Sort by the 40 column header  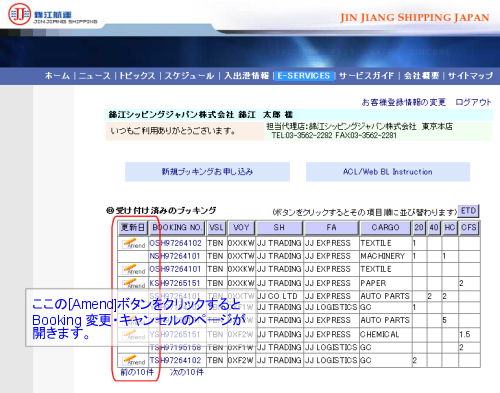click(x=434, y=228)
